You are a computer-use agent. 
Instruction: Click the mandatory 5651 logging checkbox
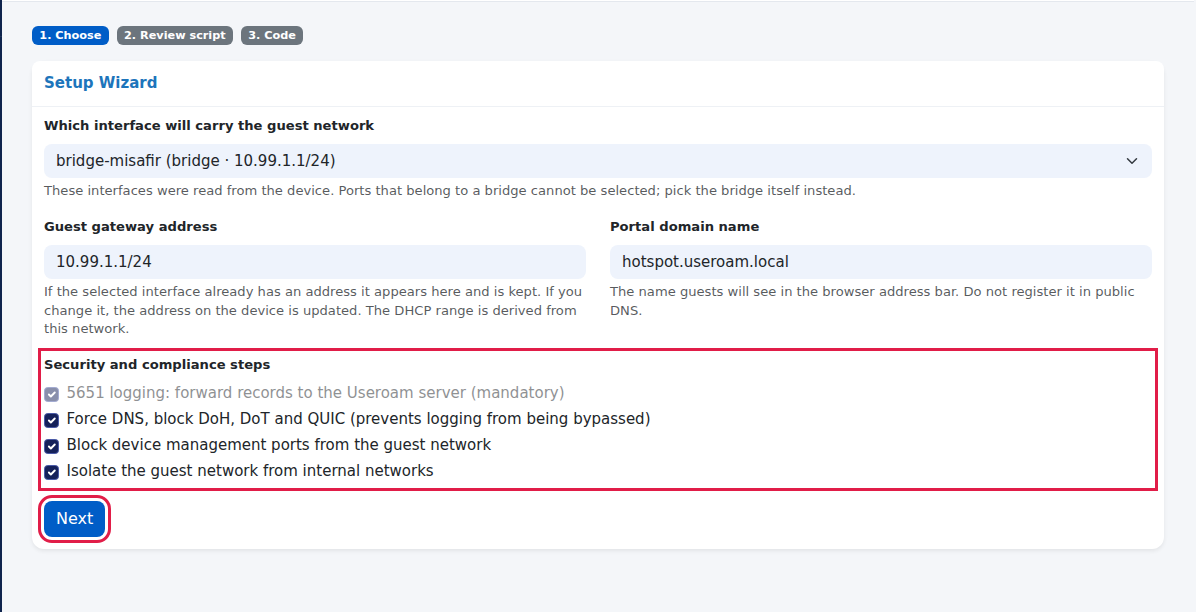click(52, 395)
